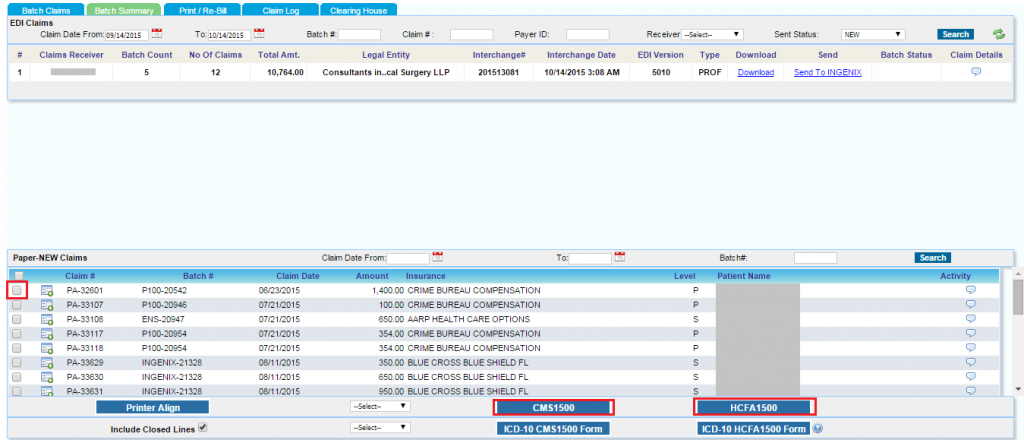Open the Select dropdown beside Include Closed Lines

click(380, 428)
